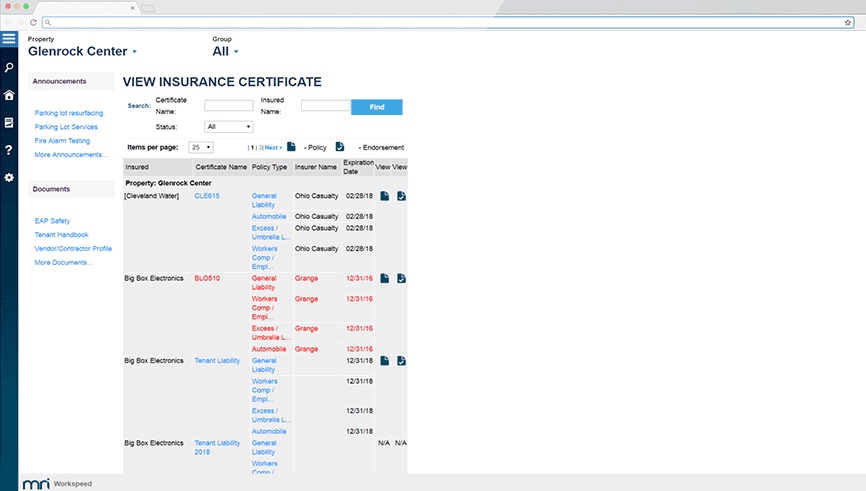Viewport: 866px width, 491px height.
Task: Go to home via sidebar house icon
Action: [x=9, y=95]
